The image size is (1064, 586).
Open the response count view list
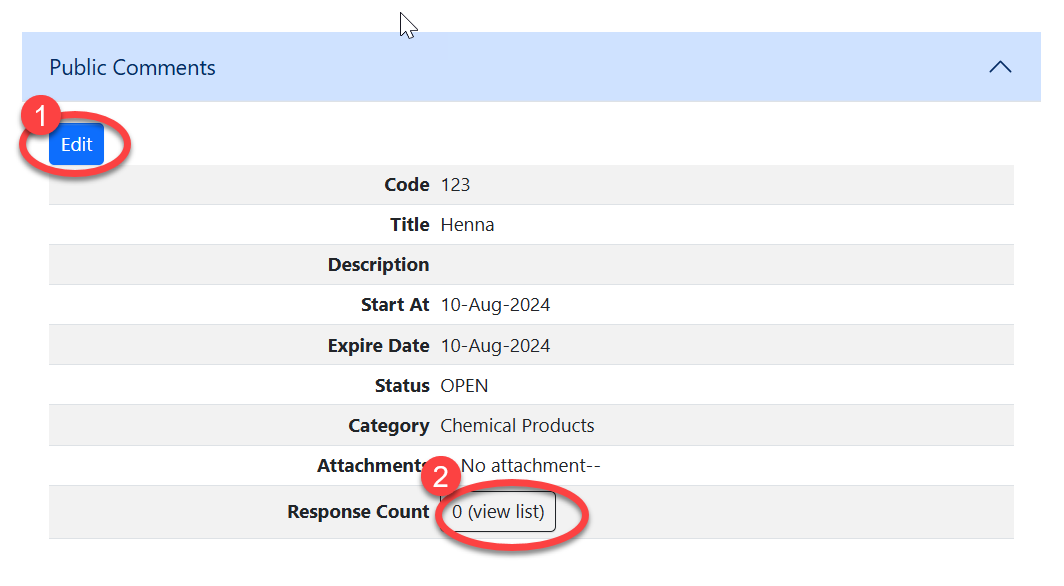498,512
